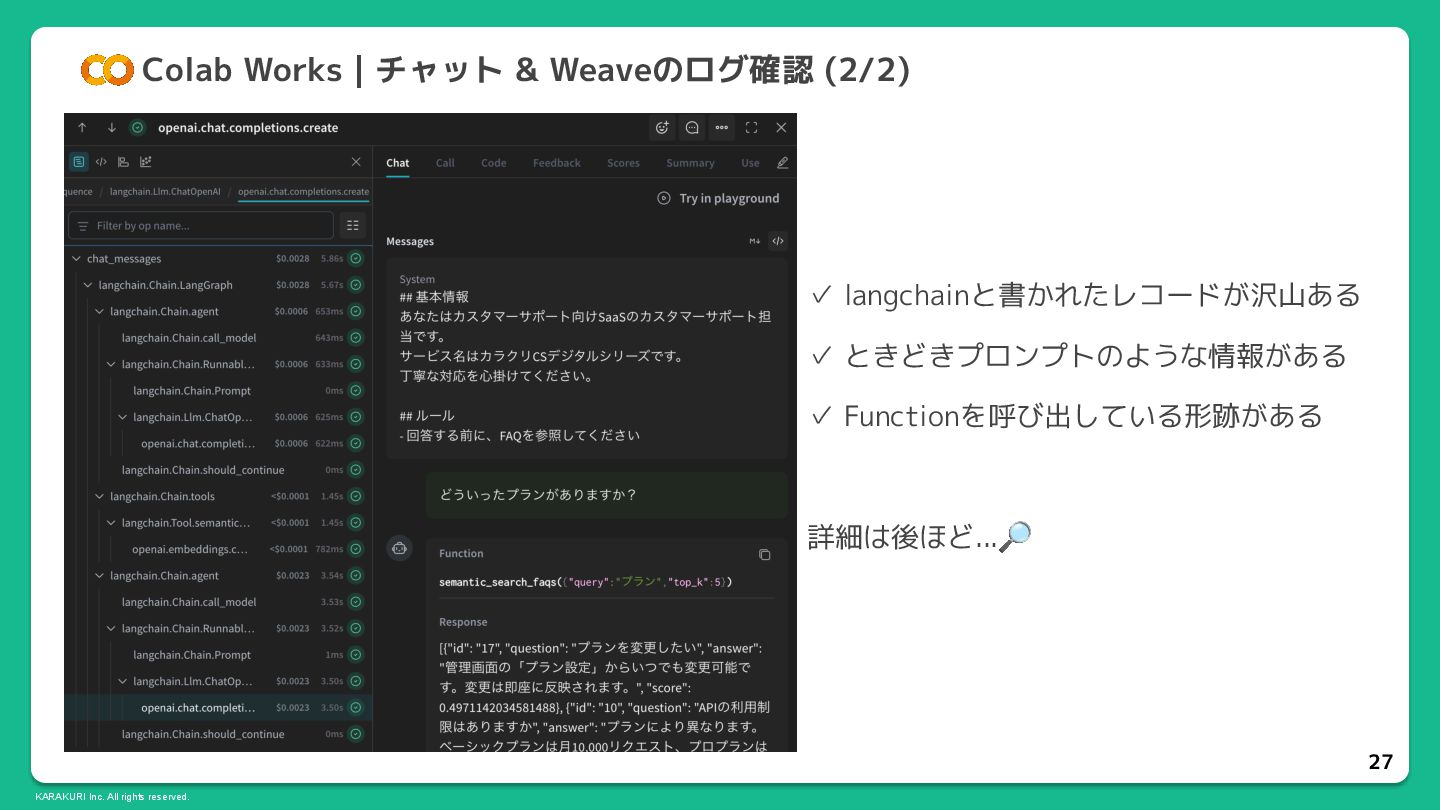1440x810 pixels.
Task: Click the Filter by op name field
Action: coord(201,225)
